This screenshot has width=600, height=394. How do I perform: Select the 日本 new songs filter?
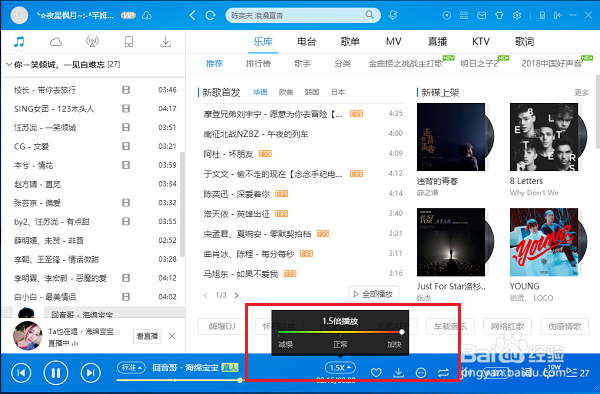point(338,92)
